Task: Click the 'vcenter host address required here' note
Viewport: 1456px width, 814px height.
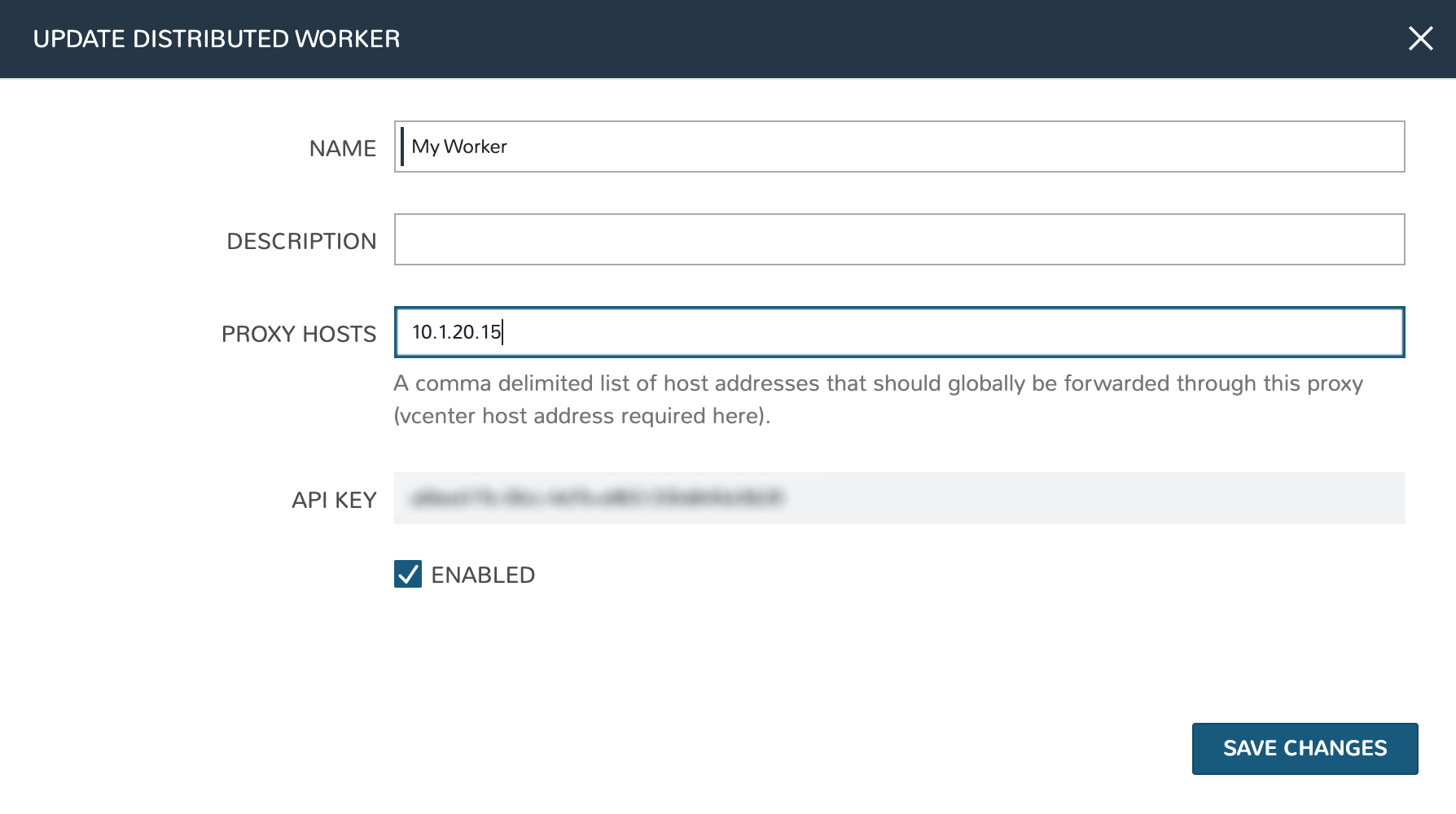Action: tap(581, 416)
